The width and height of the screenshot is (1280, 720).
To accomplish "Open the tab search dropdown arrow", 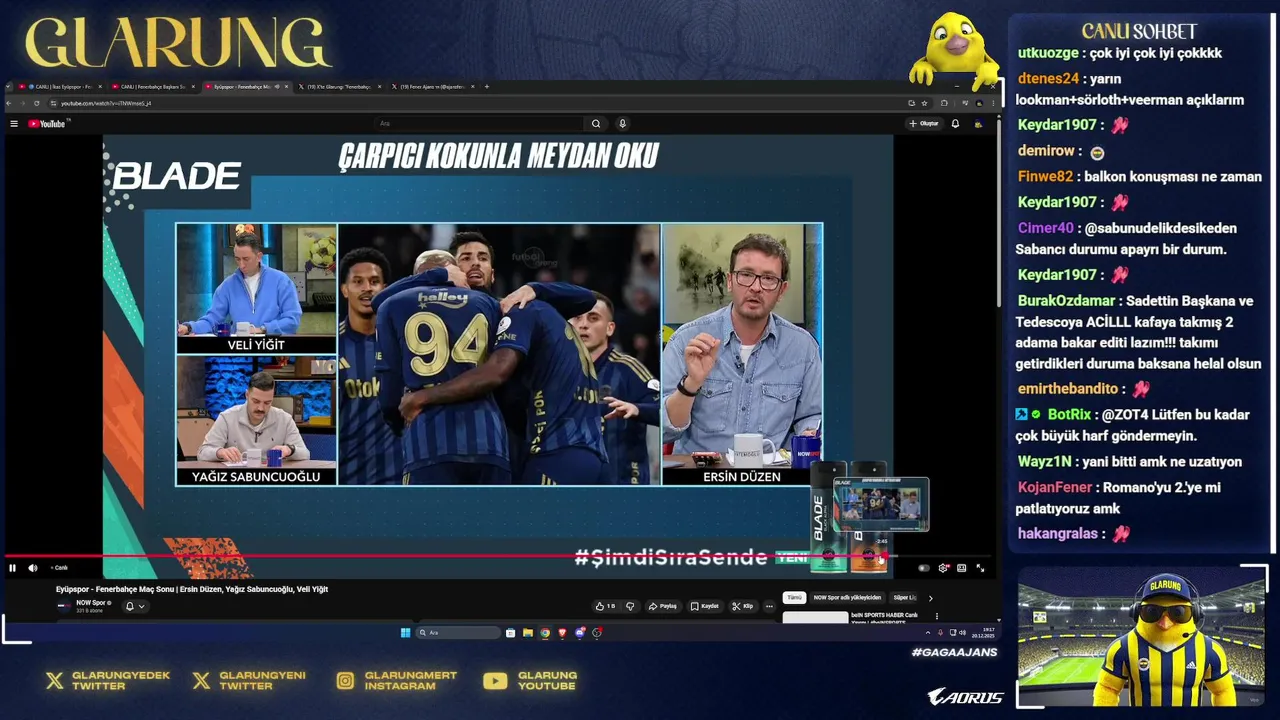I will click(x=8, y=87).
